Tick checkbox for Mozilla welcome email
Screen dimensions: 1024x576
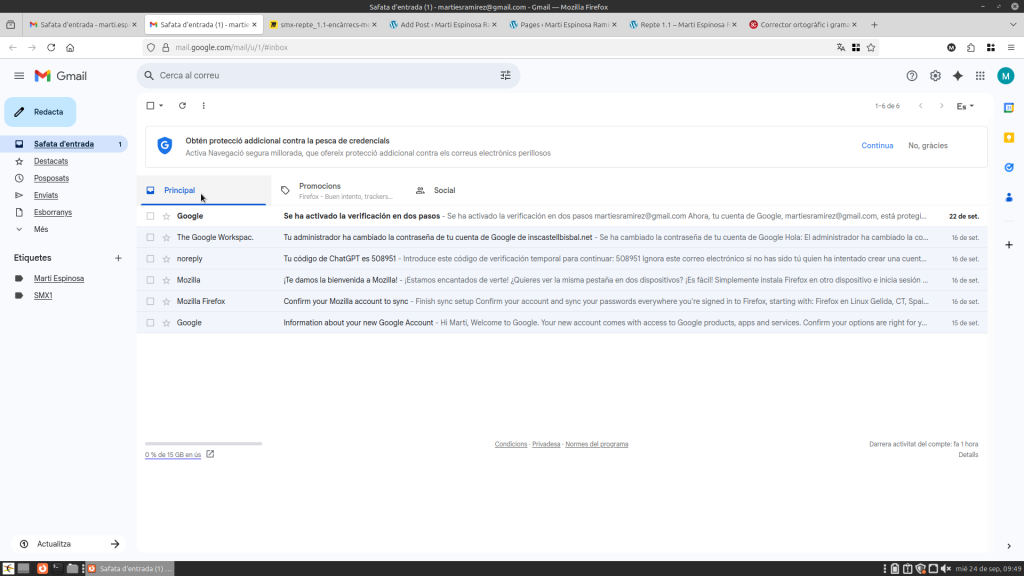click(x=150, y=280)
